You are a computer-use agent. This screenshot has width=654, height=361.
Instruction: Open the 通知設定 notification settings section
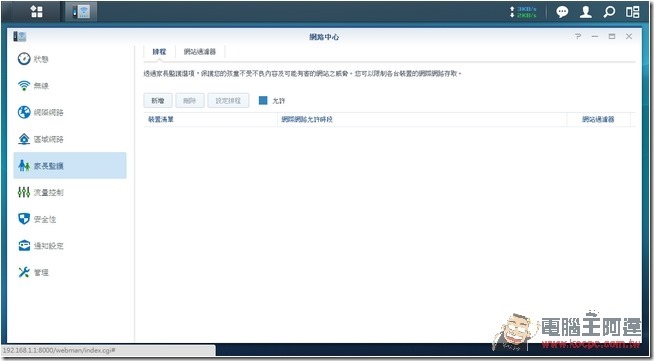point(70,246)
